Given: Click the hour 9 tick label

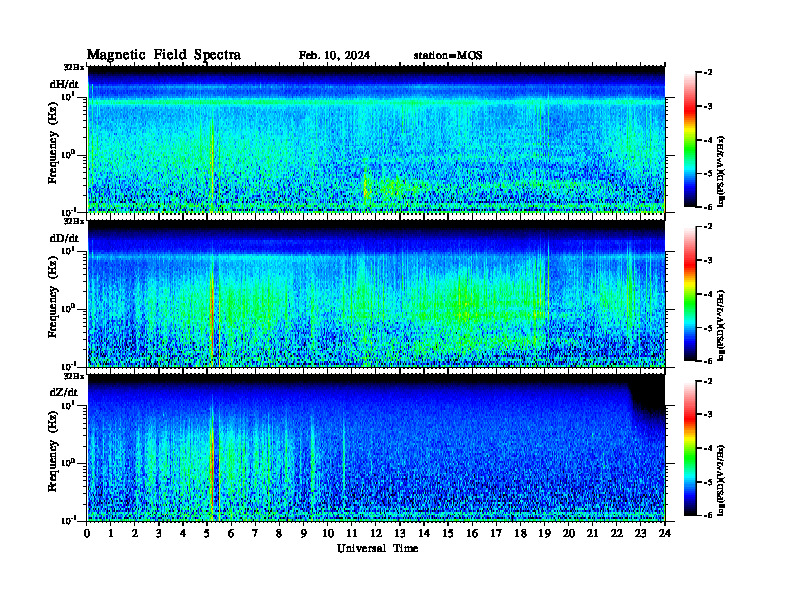Looking at the screenshot, I should click(303, 534).
